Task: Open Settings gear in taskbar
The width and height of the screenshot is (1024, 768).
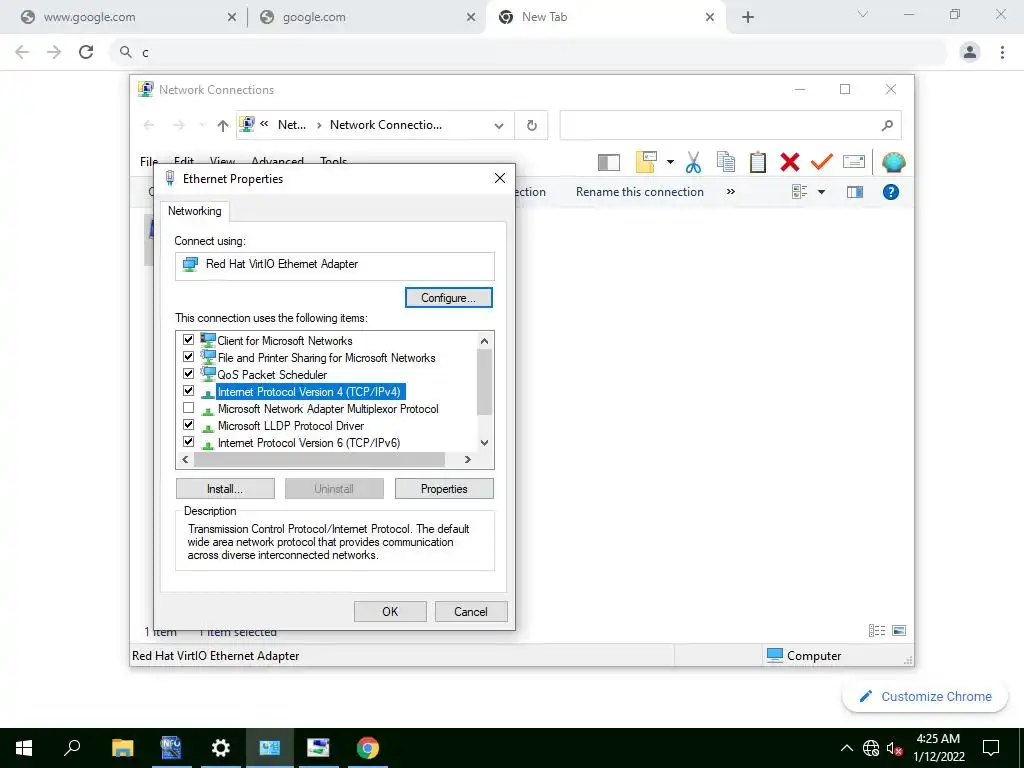Action: coord(221,748)
